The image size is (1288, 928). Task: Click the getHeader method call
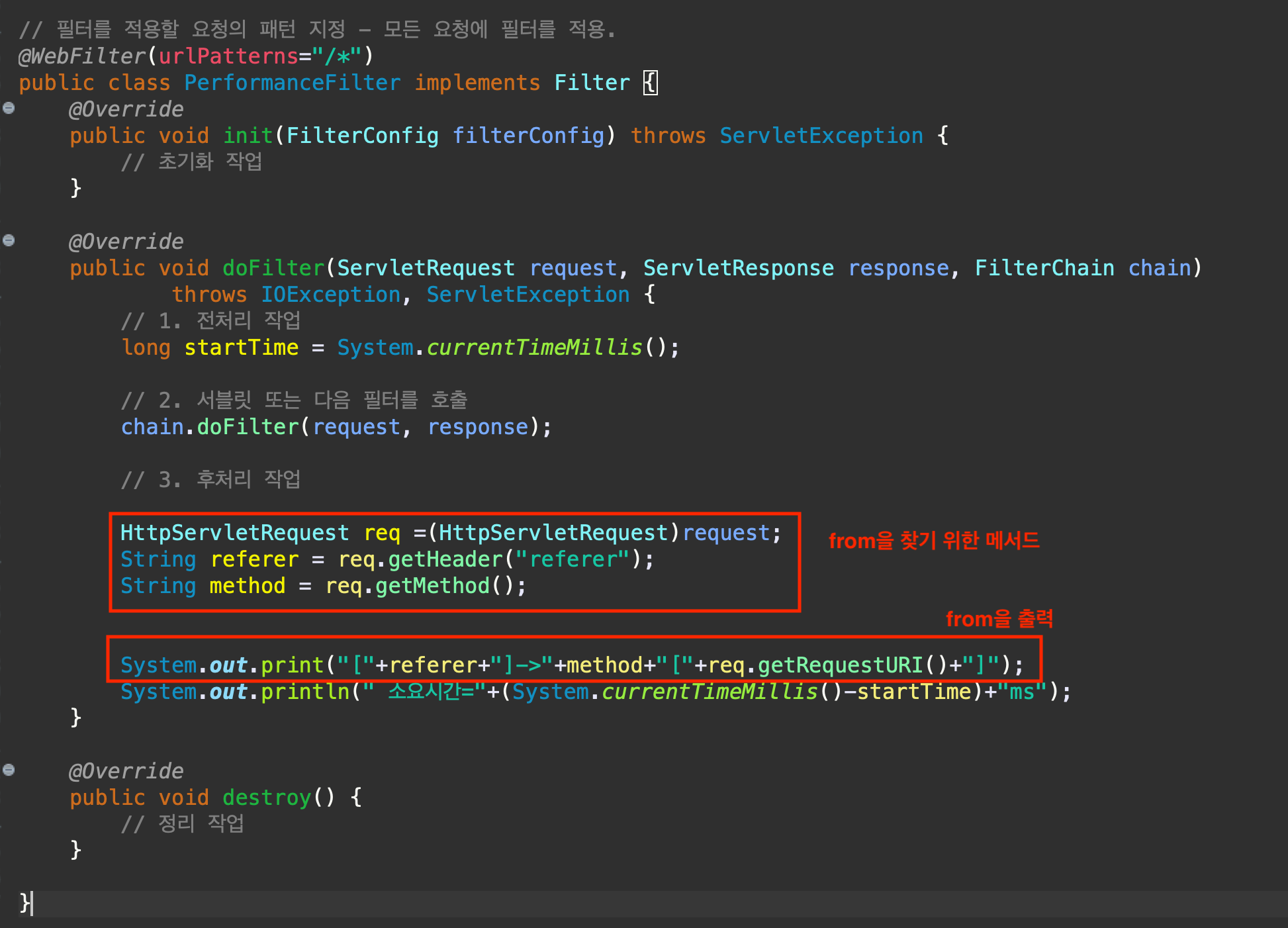pyautogui.click(x=445, y=559)
